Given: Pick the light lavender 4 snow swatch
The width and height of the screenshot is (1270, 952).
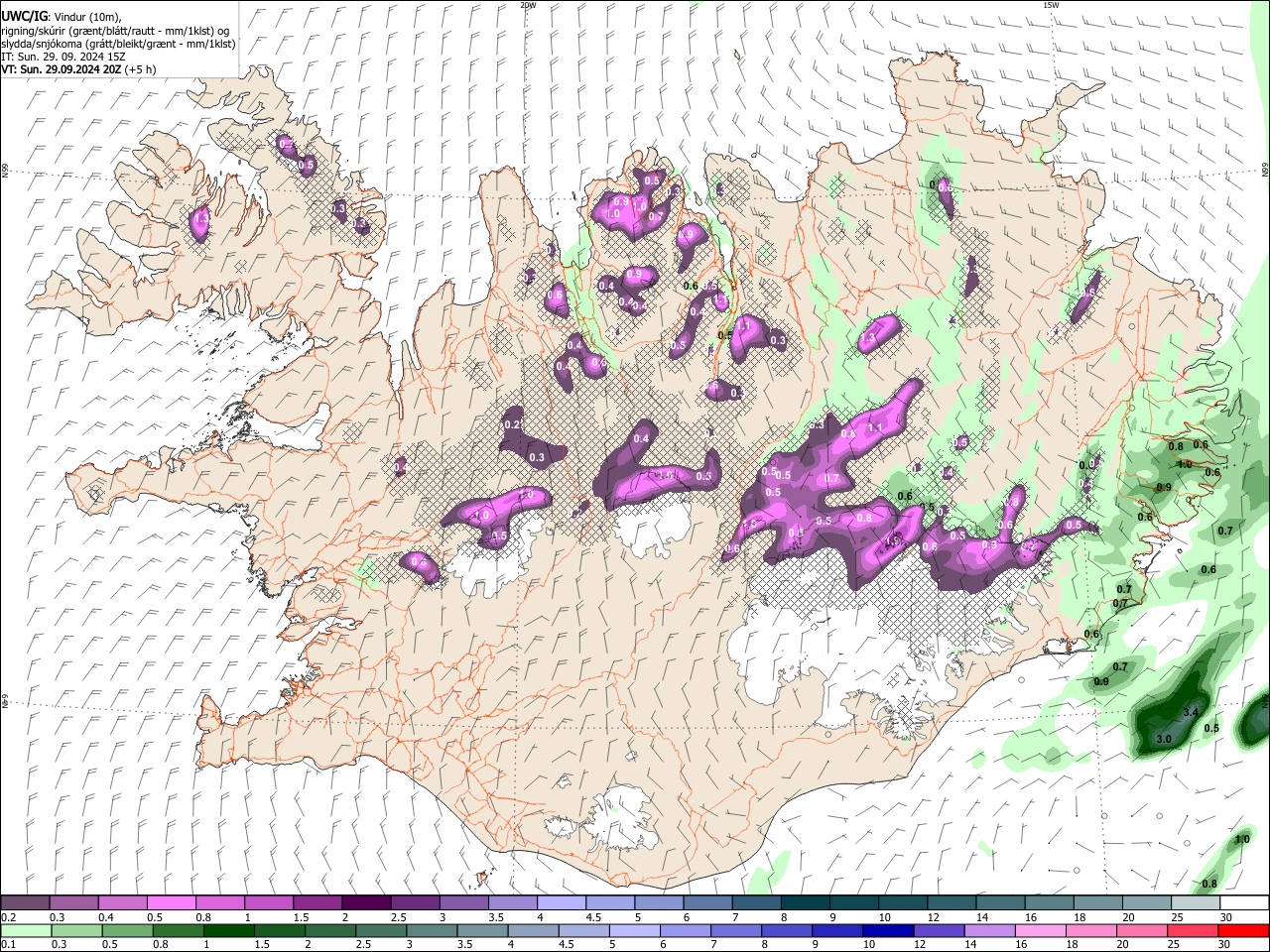Looking at the screenshot, I should pos(562,903).
